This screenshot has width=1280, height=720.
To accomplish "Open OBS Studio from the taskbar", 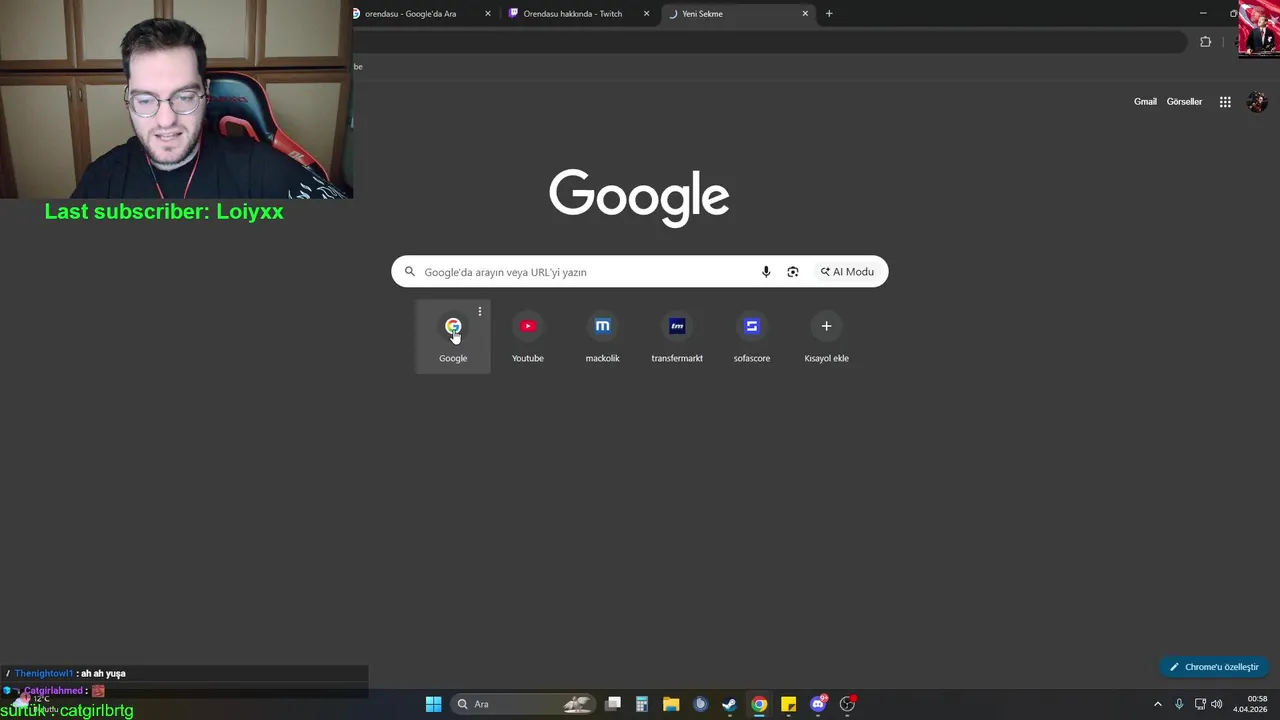I will tap(847, 704).
